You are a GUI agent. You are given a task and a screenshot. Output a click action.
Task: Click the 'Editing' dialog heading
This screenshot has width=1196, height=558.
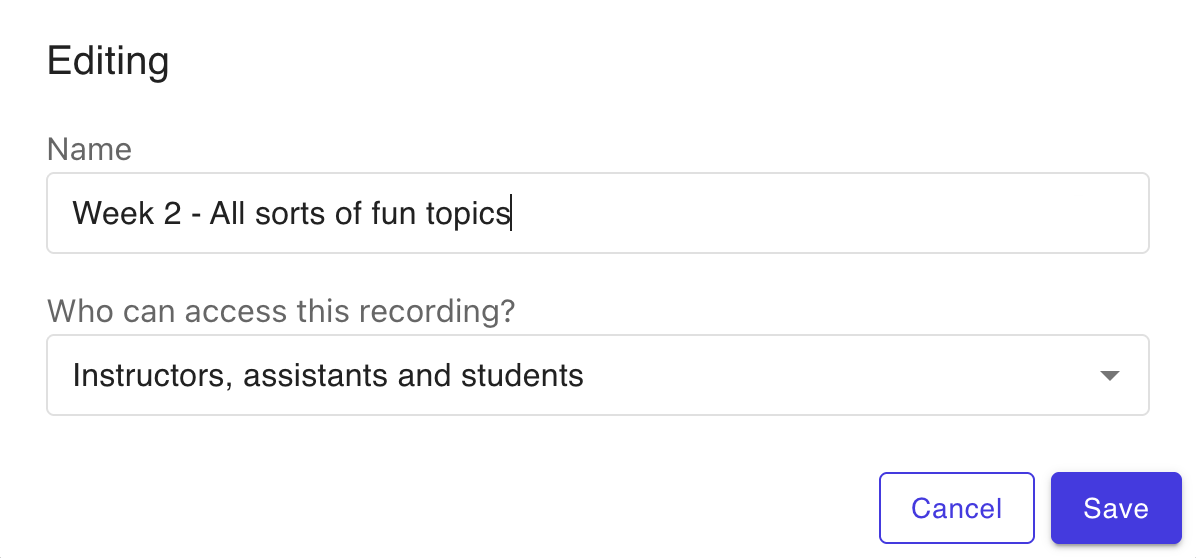108,62
